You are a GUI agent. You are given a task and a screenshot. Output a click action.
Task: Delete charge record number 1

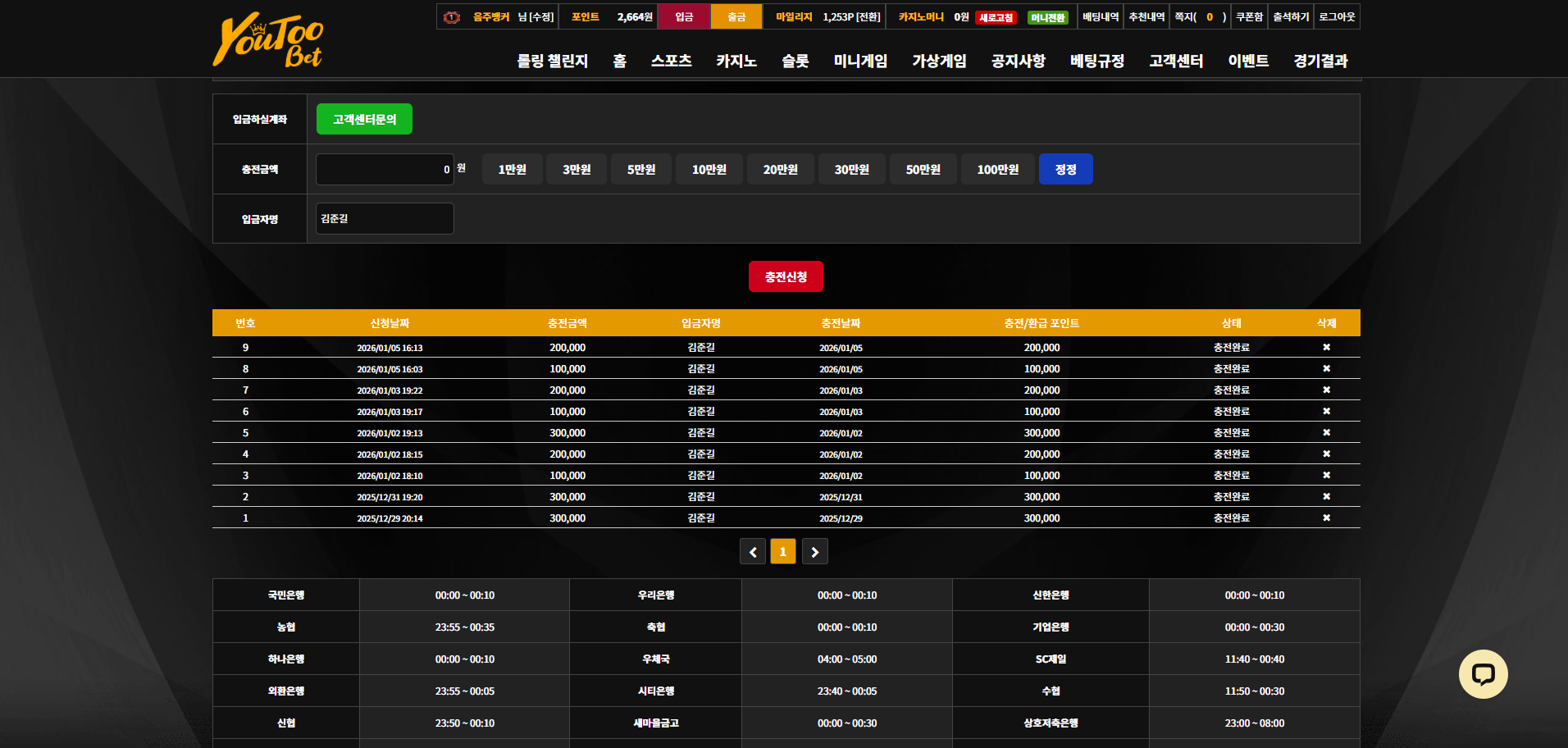pos(1326,518)
